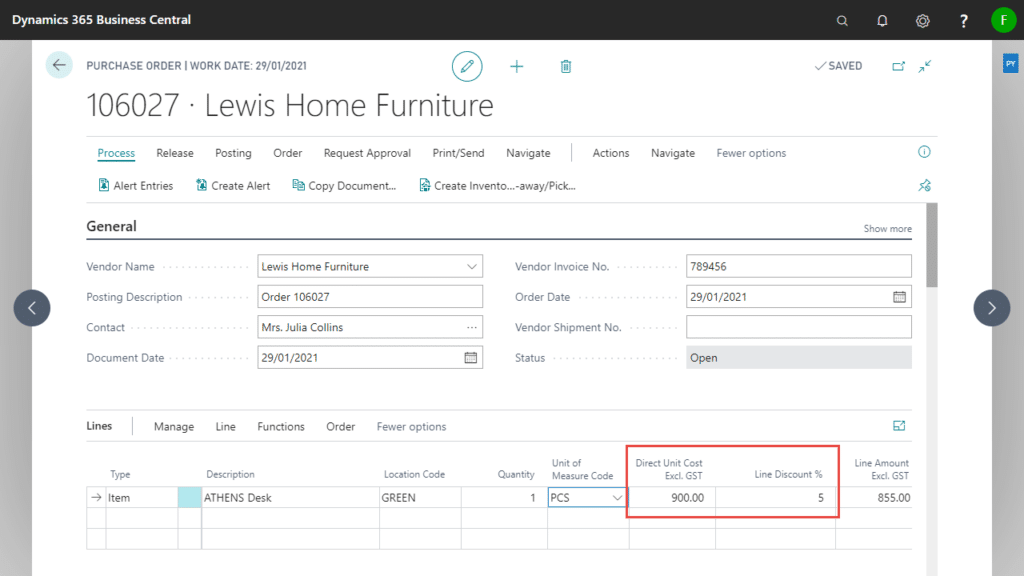This screenshot has width=1024, height=576.
Task: Open the Order Date calendar picker
Action: [x=899, y=296]
